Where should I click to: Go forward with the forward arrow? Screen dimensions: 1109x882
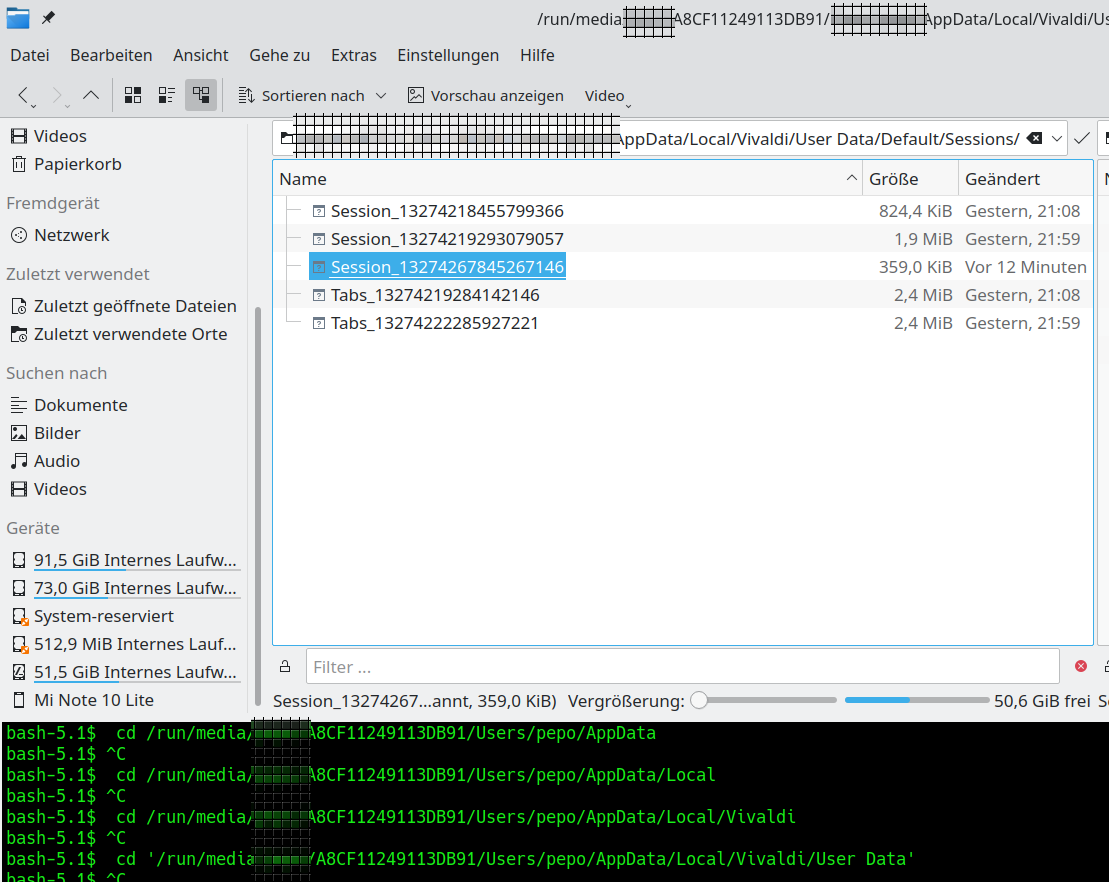point(58,95)
